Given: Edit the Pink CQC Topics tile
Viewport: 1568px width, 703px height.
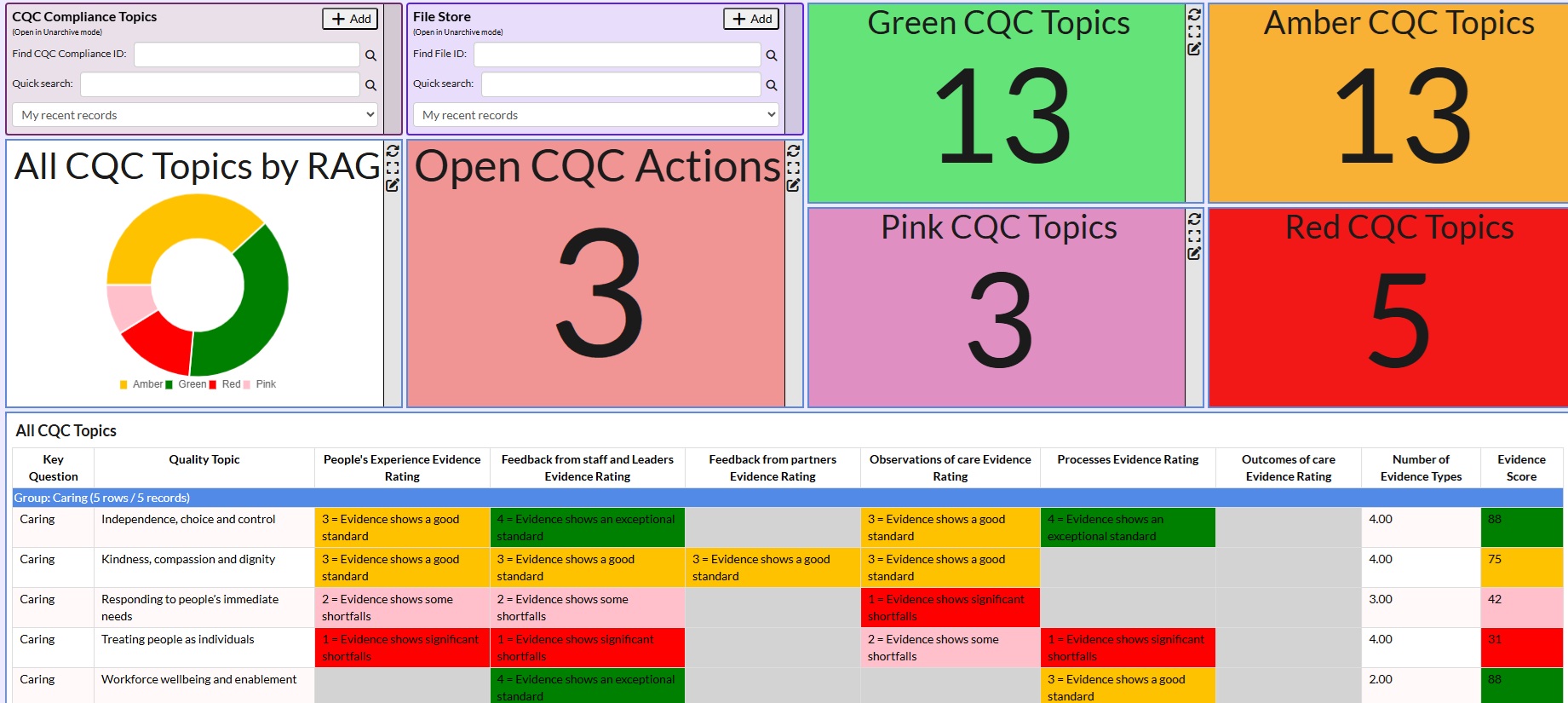Looking at the screenshot, I should click(x=1194, y=253).
